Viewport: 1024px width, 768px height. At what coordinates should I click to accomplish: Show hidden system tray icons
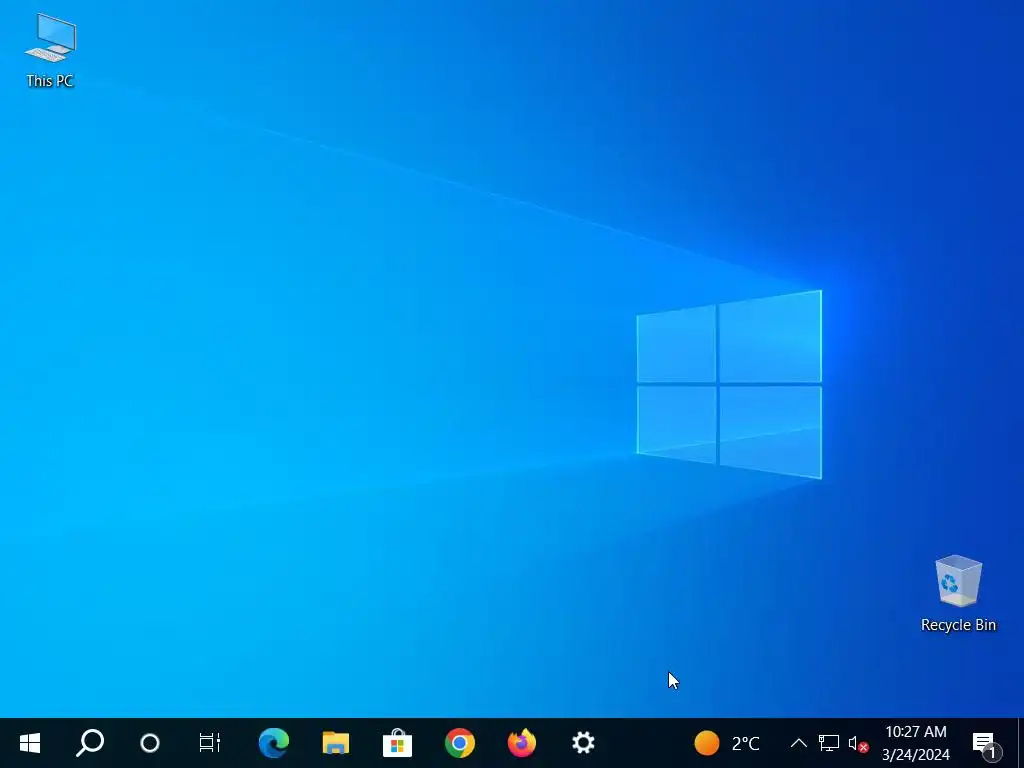799,743
